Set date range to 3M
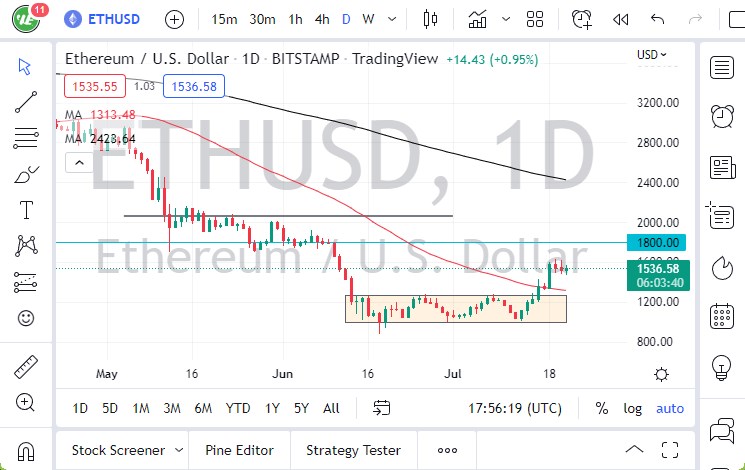The image size is (745, 470). pyautogui.click(x=172, y=408)
